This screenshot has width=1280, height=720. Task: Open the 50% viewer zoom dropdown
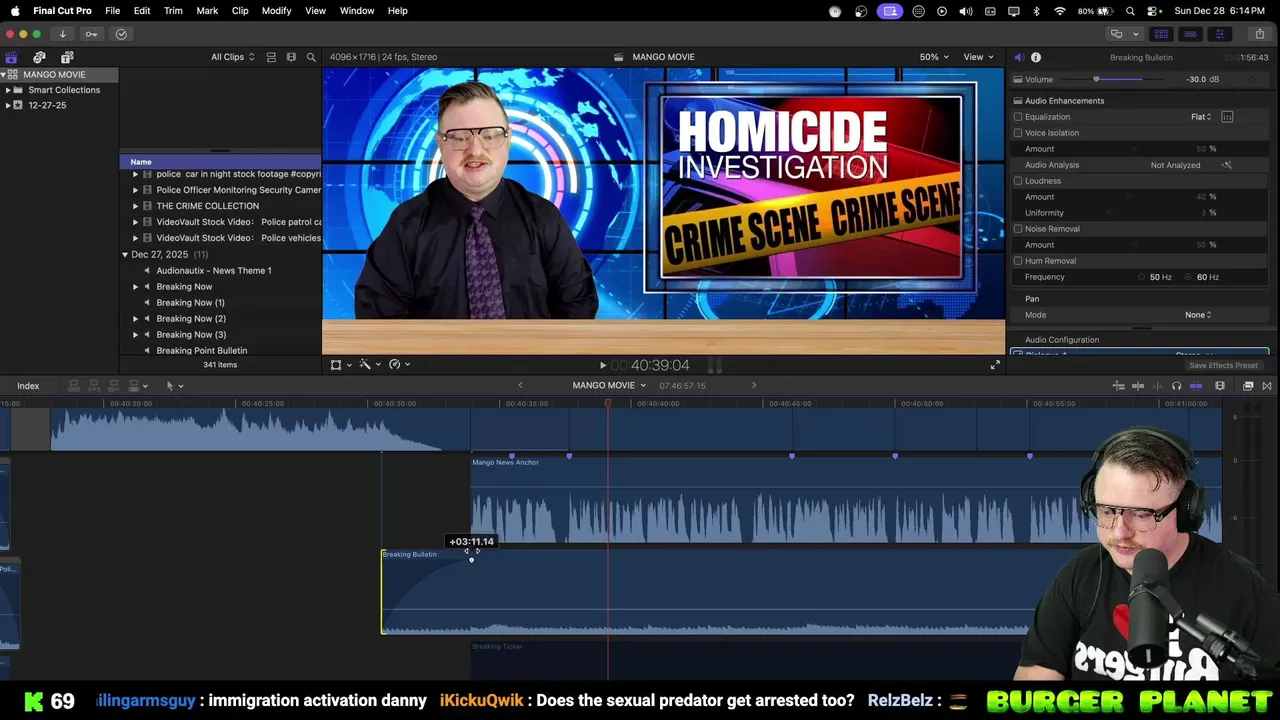tap(934, 57)
